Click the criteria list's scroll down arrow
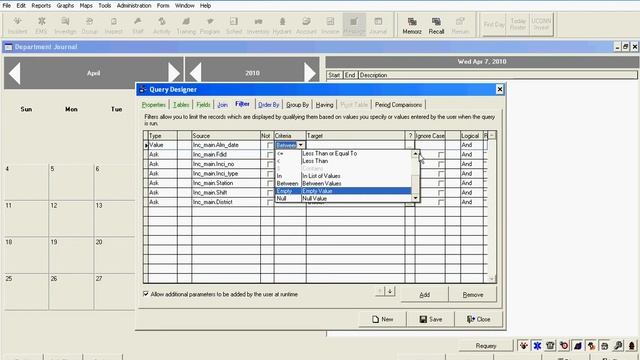Viewport: 640px width, 360px height. [x=415, y=198]
